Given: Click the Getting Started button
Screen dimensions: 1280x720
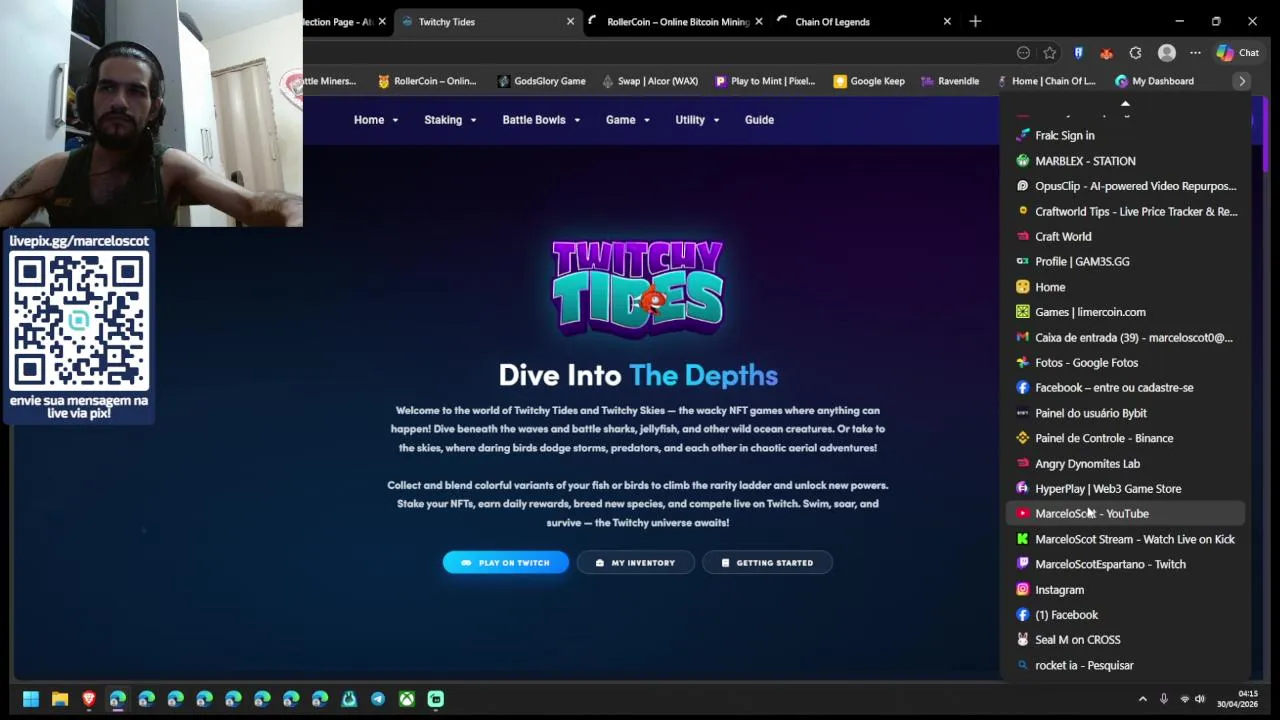Looking at the screenshot, I should tap(767, 563).
